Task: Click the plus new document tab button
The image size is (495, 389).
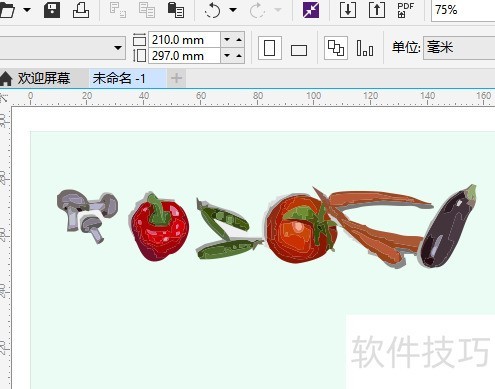Action: [x=176, y=79]
